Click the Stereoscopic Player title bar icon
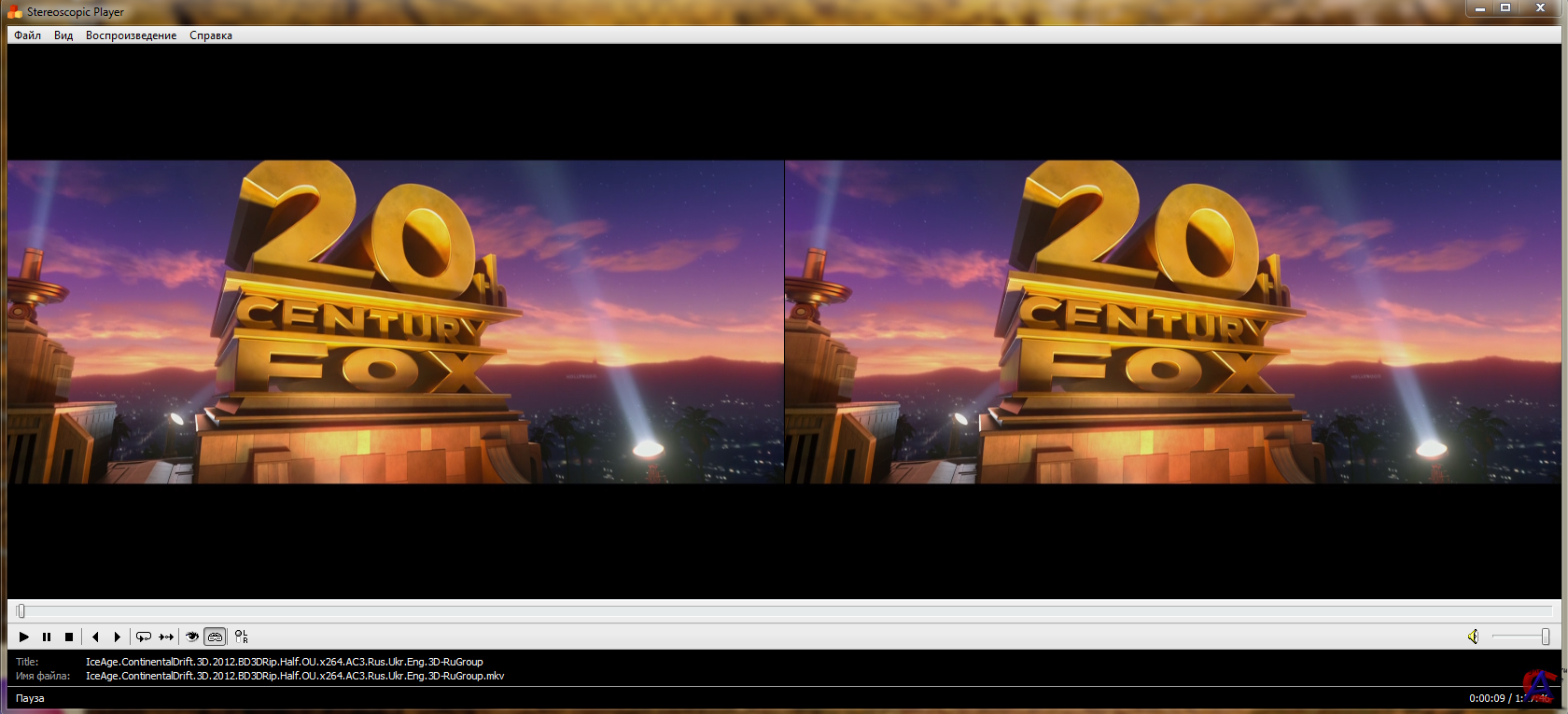 (x=14, y=12)
